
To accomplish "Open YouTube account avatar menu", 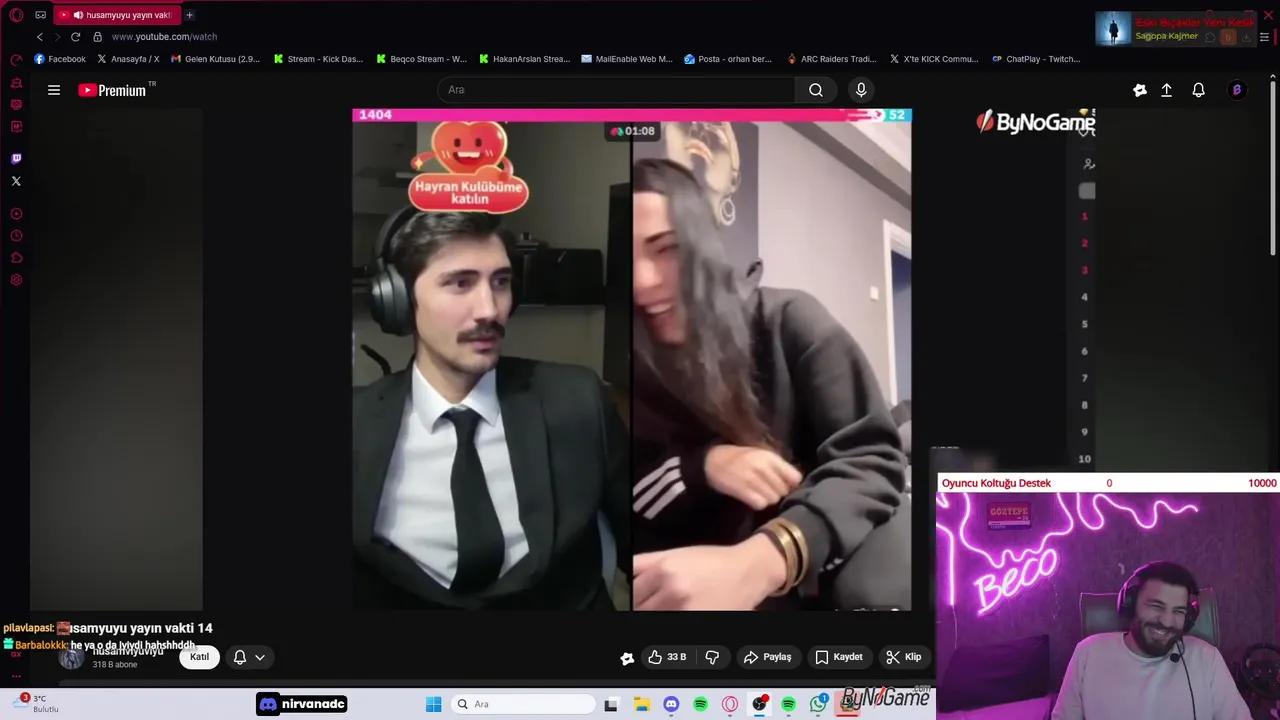I will (x=1237, y=90).
